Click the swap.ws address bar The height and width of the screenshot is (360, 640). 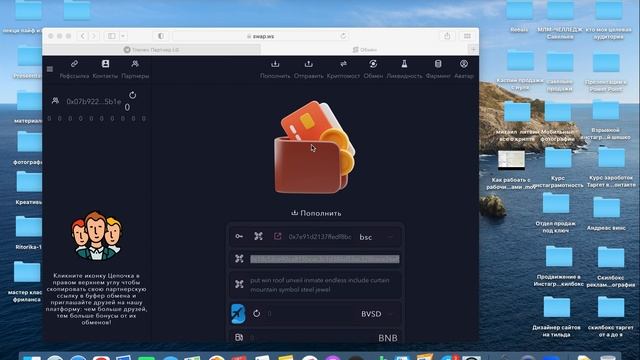tap(262, 36)
